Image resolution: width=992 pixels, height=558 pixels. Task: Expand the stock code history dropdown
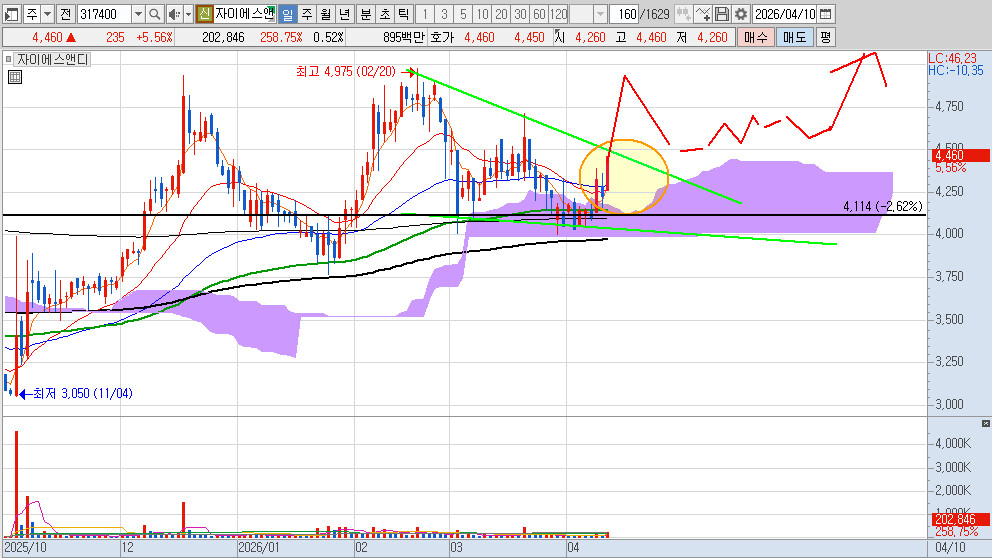pyautogui.click(x=138, y=13)
